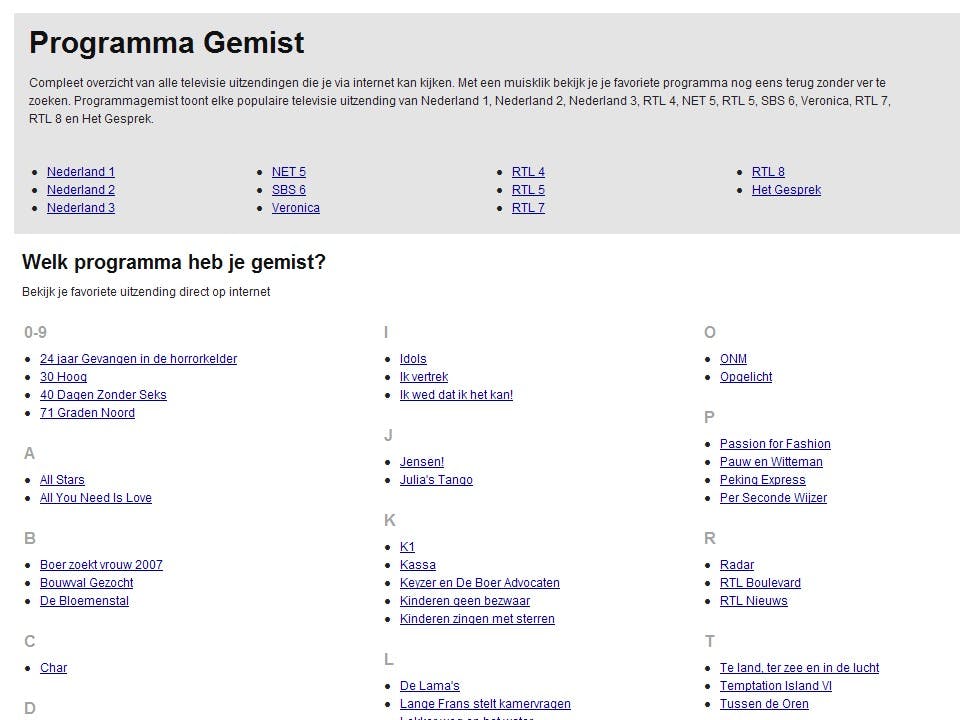Open the All You Need Is Love link
Screen dimensions: 960x720
(x=95, y=498)
